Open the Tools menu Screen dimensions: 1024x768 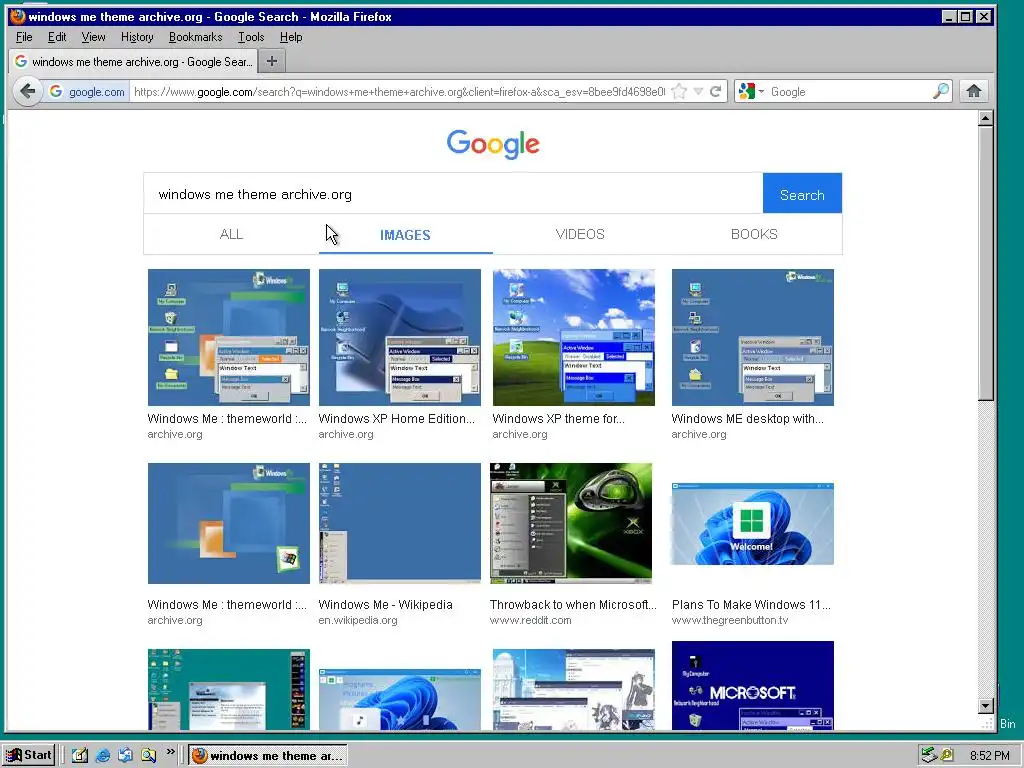tap(251, 37)
